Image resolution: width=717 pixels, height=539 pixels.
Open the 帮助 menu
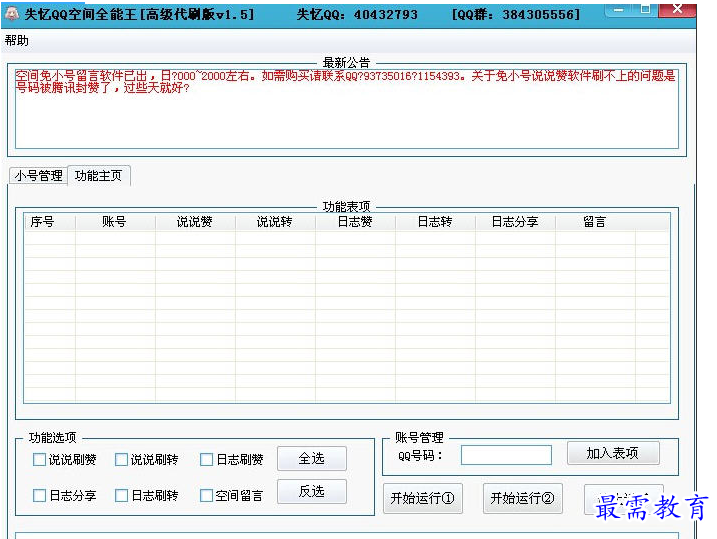pos(17,41)
